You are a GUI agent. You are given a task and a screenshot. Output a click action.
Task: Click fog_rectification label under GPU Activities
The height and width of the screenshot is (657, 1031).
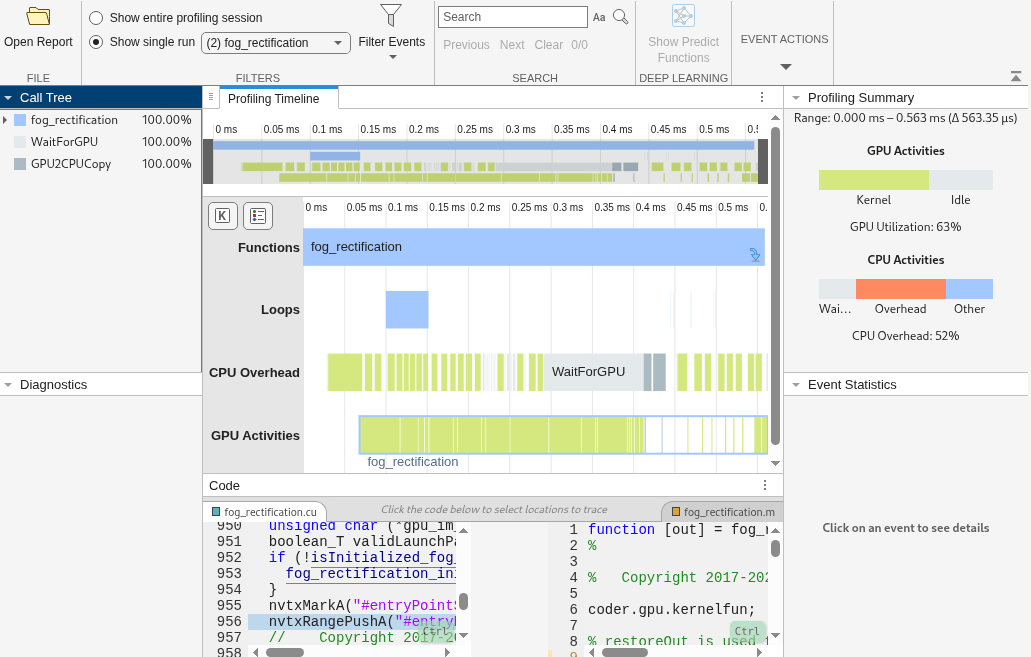point(413,462)
